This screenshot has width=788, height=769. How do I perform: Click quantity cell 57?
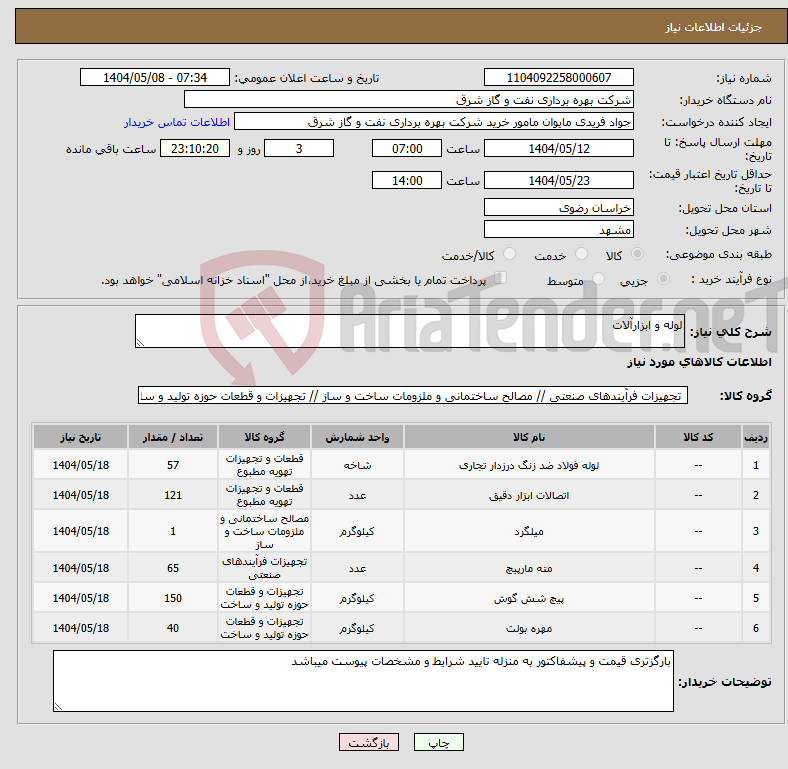click(x=173, y=465)
